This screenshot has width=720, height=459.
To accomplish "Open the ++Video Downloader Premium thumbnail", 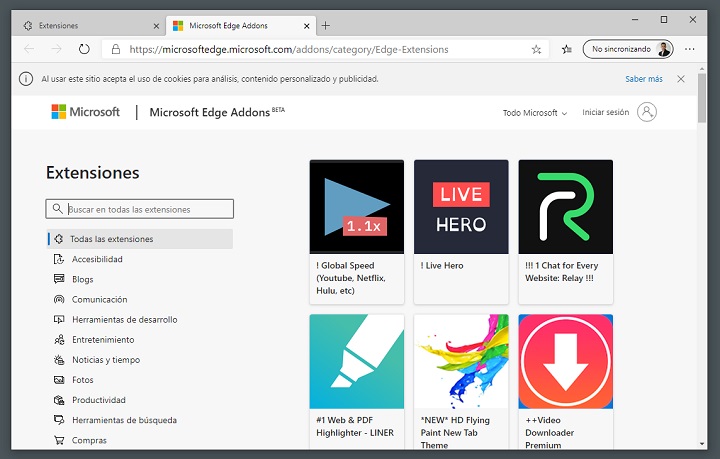I will (566, 361).
